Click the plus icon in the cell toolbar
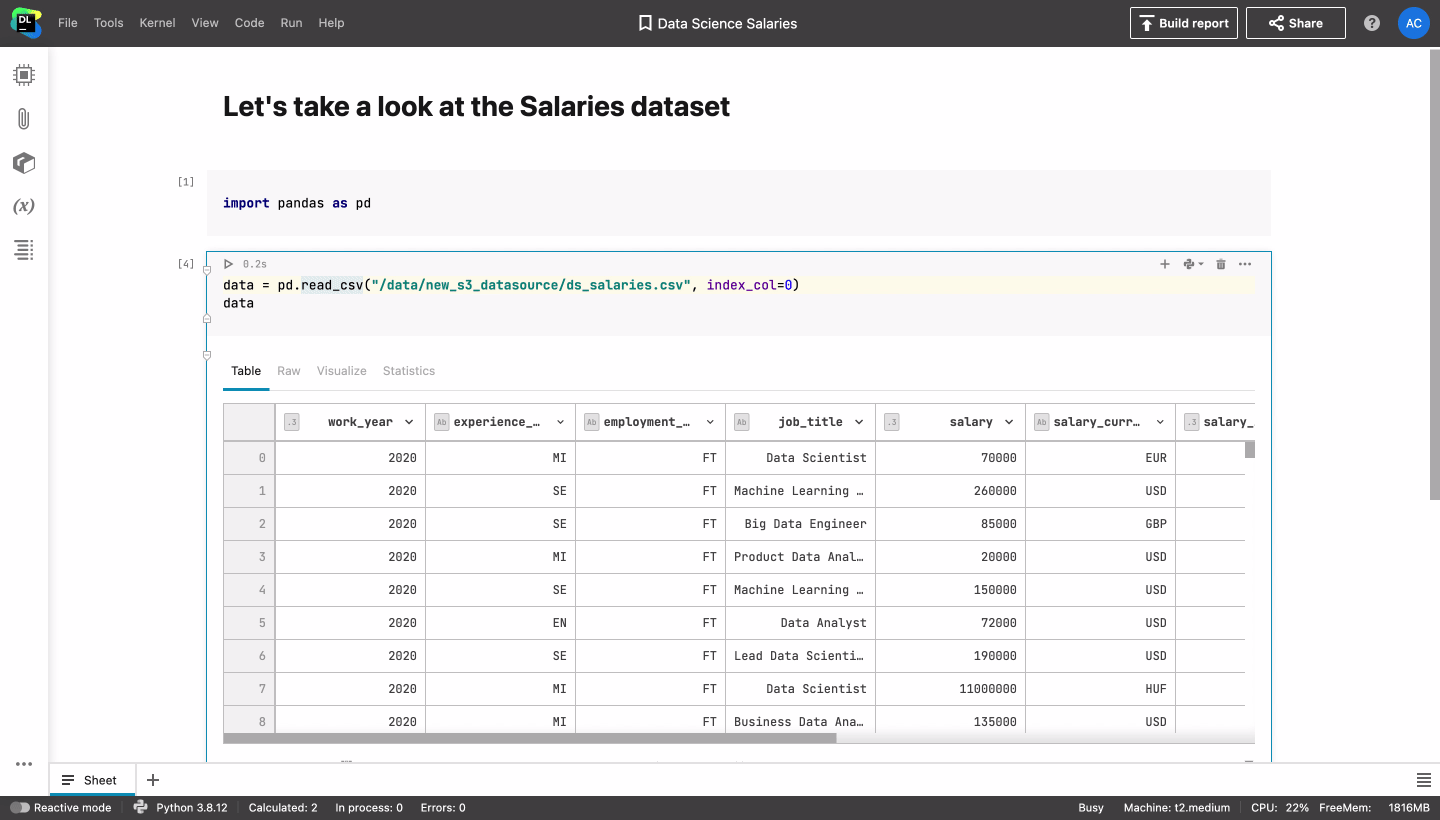Image resolution: width=1440 pixels, height=820 pixels. [x=1165, y=264]
